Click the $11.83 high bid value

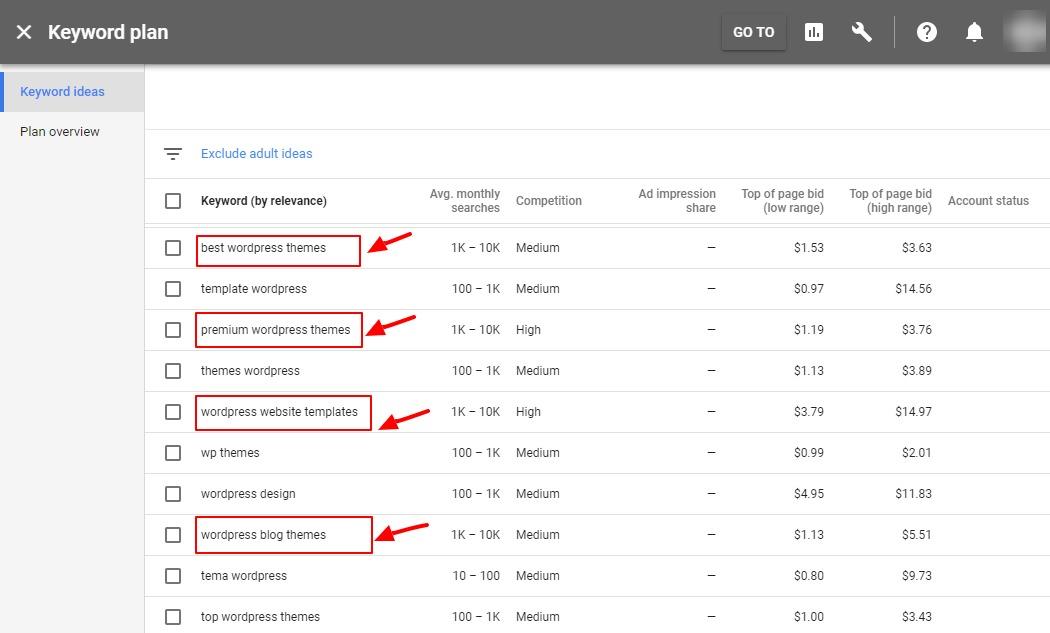point(913,494)
